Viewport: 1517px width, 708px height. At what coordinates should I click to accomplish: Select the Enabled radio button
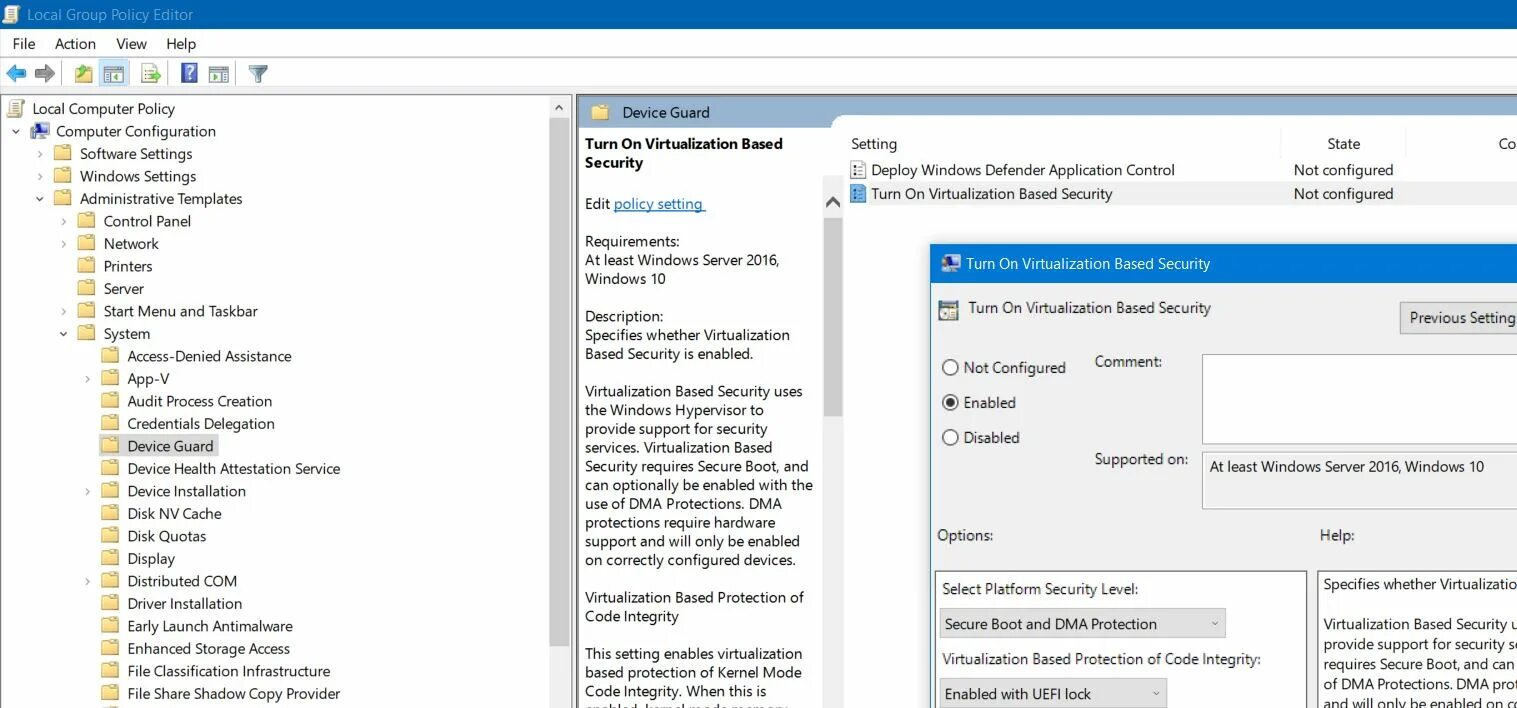(x=950, y=402)
